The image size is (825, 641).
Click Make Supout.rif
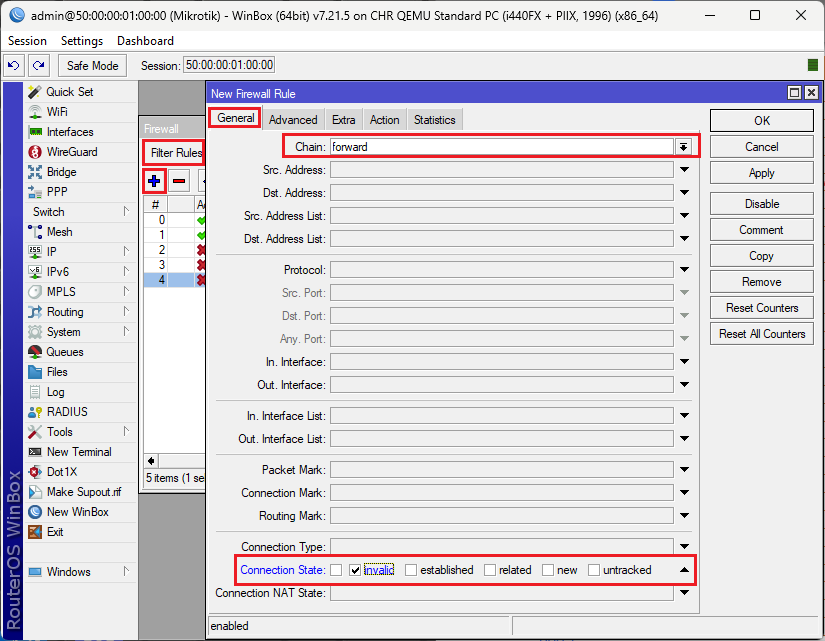(84, 492)
